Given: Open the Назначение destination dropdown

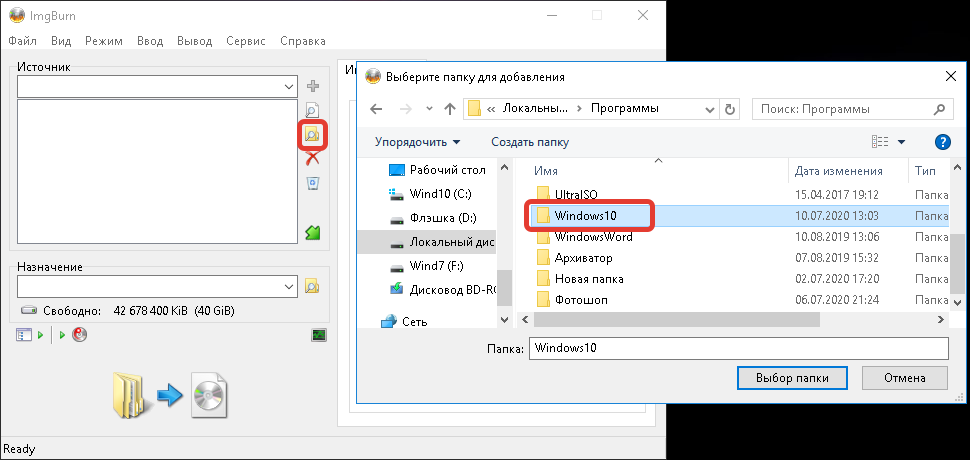Looking at the screenshot, I should 289,287.
